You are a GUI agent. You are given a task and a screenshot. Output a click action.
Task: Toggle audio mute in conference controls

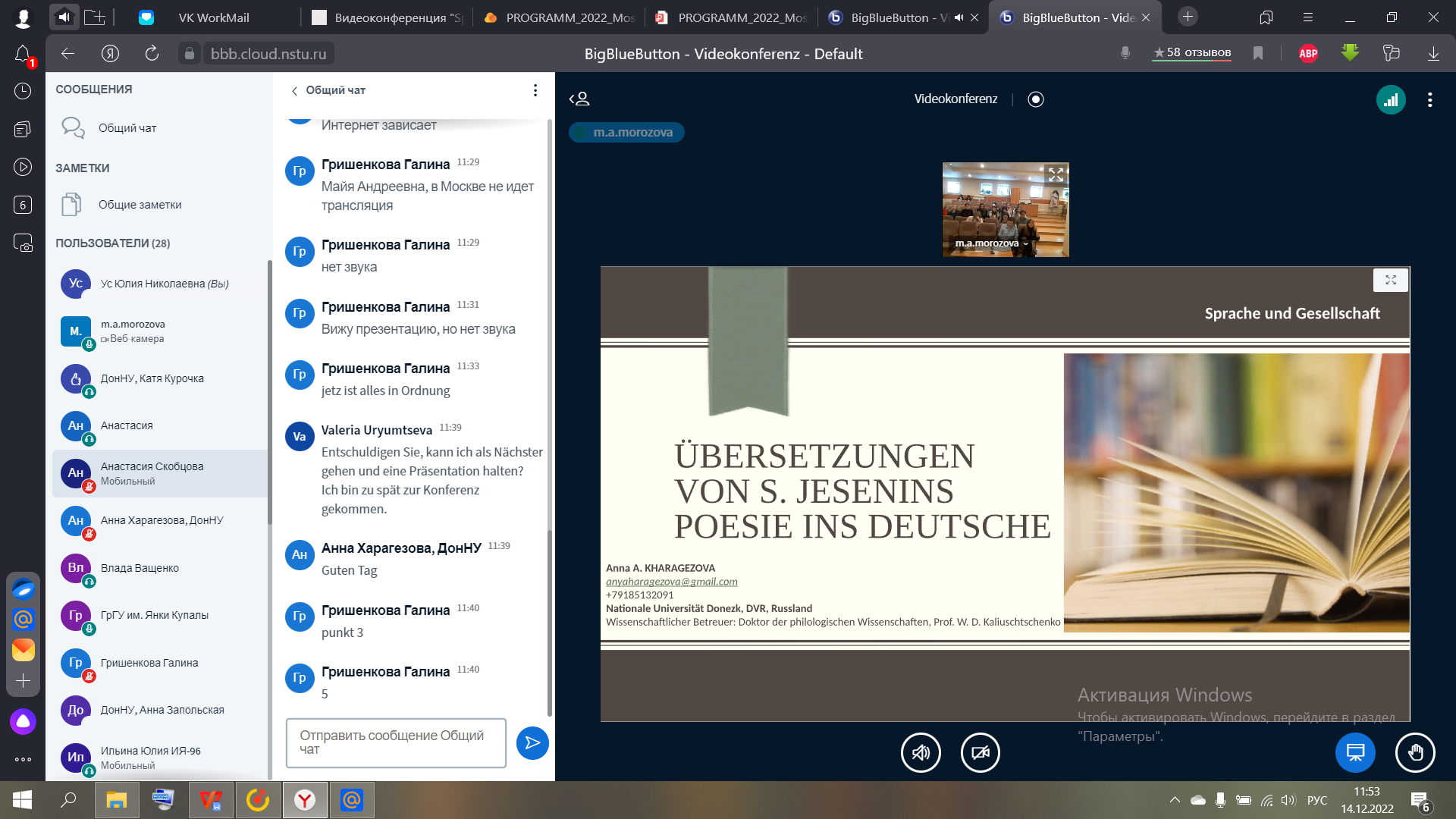coord(921,752)
